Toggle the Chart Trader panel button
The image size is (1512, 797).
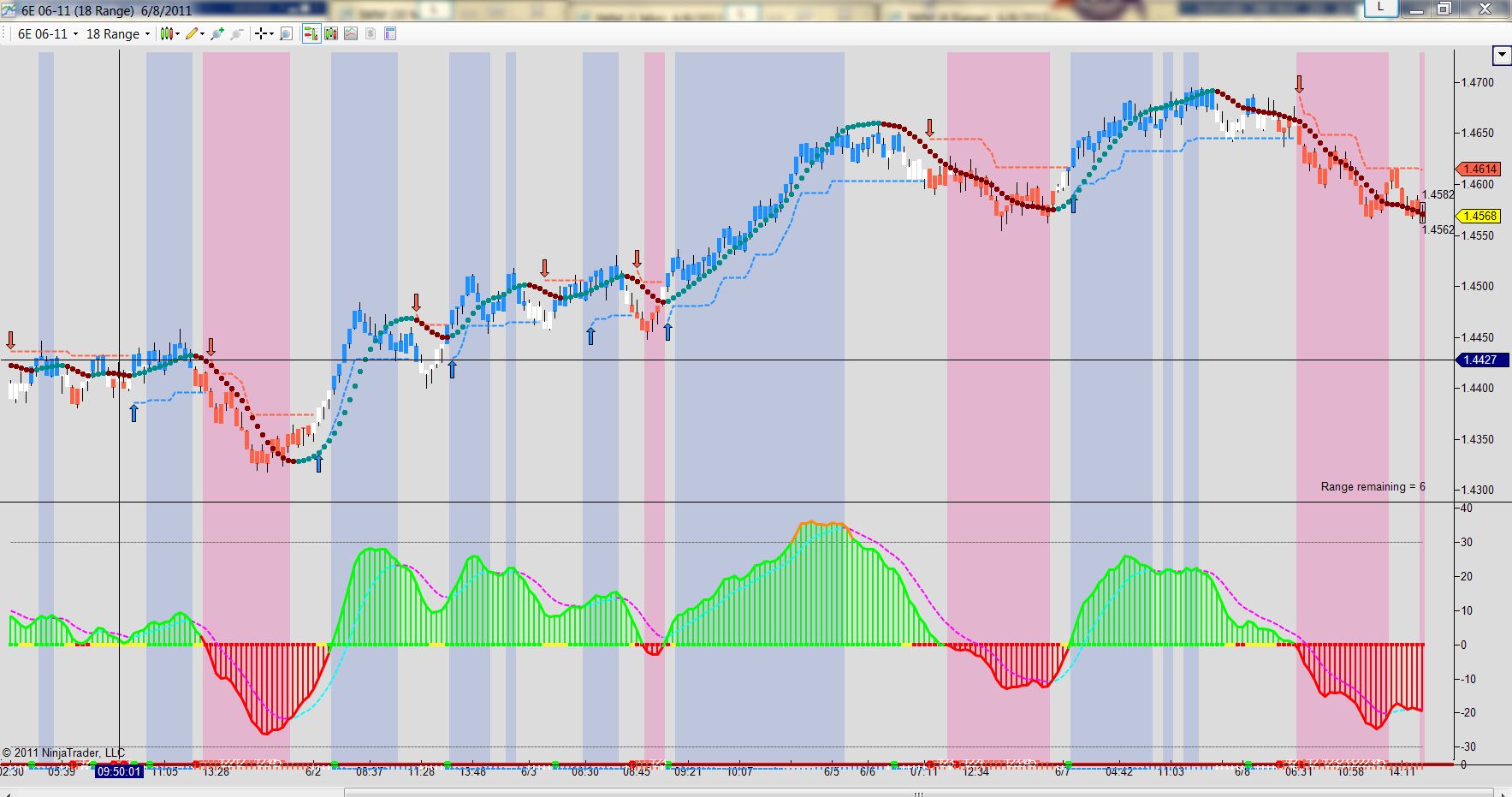pos(311,34)
